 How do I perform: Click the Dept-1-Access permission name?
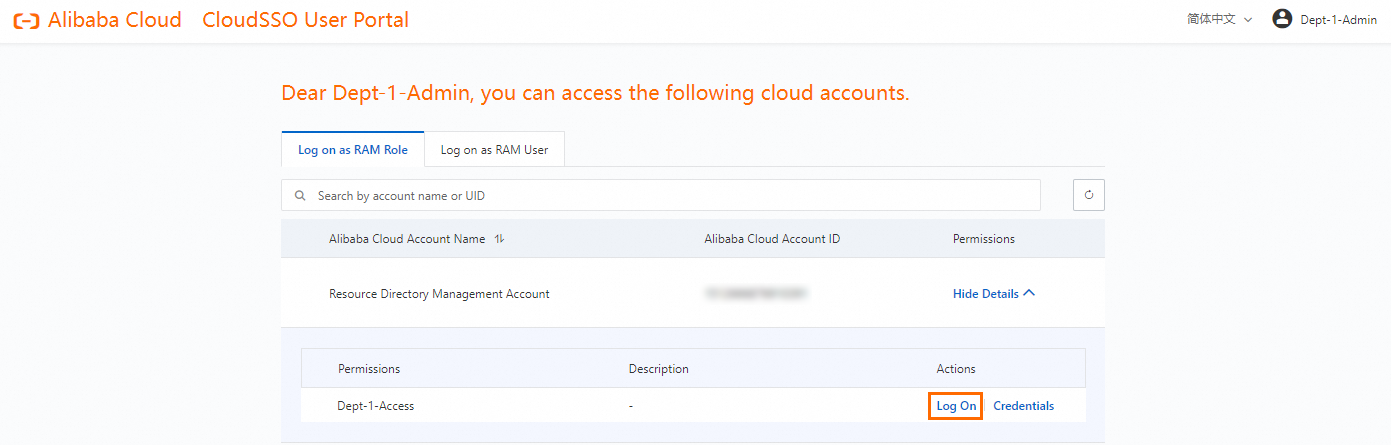[x=375, y=406]
